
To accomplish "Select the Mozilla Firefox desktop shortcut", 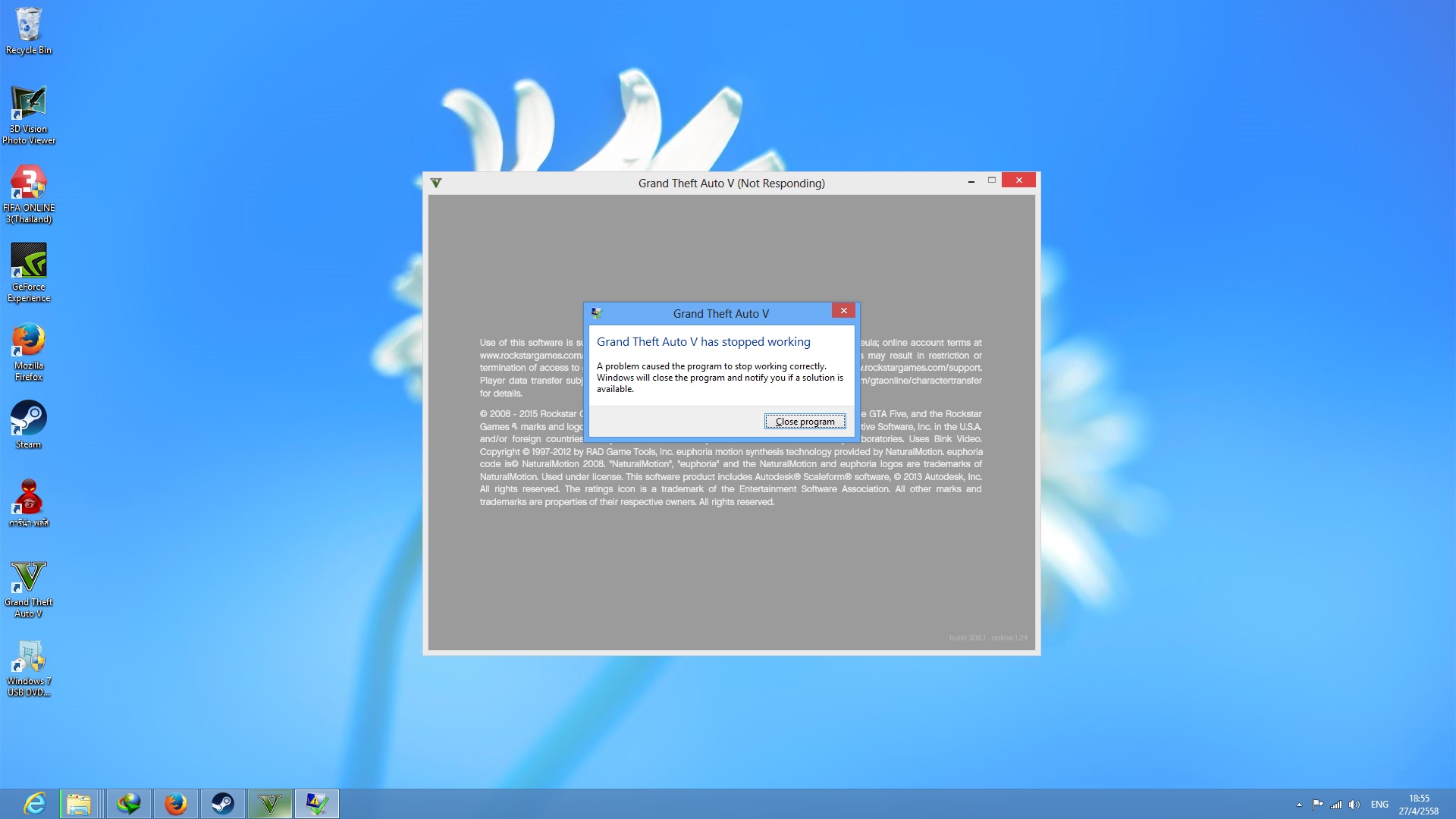I will pos(29,353).
